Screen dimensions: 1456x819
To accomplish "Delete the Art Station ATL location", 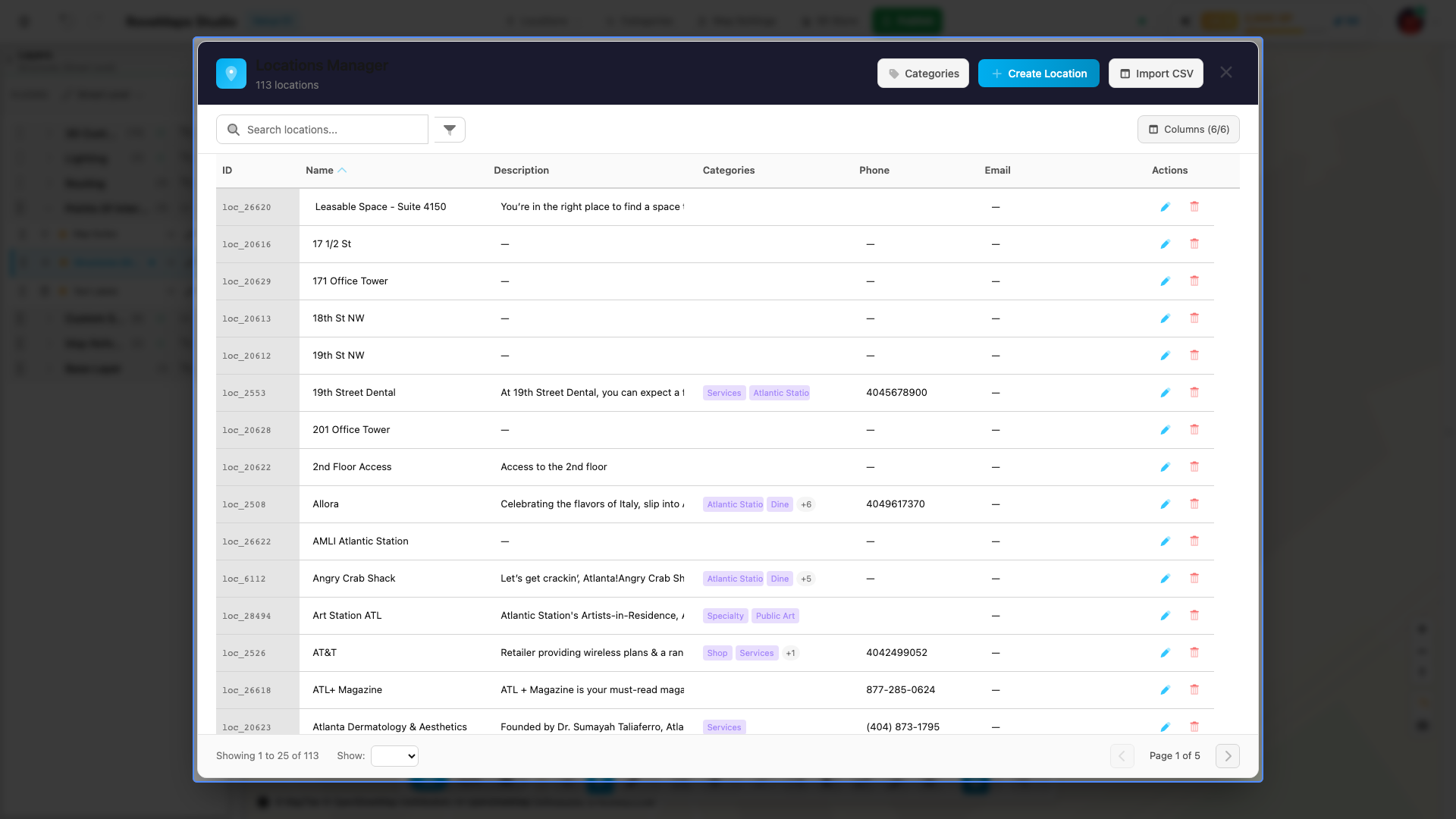I will coord(1194,615).
